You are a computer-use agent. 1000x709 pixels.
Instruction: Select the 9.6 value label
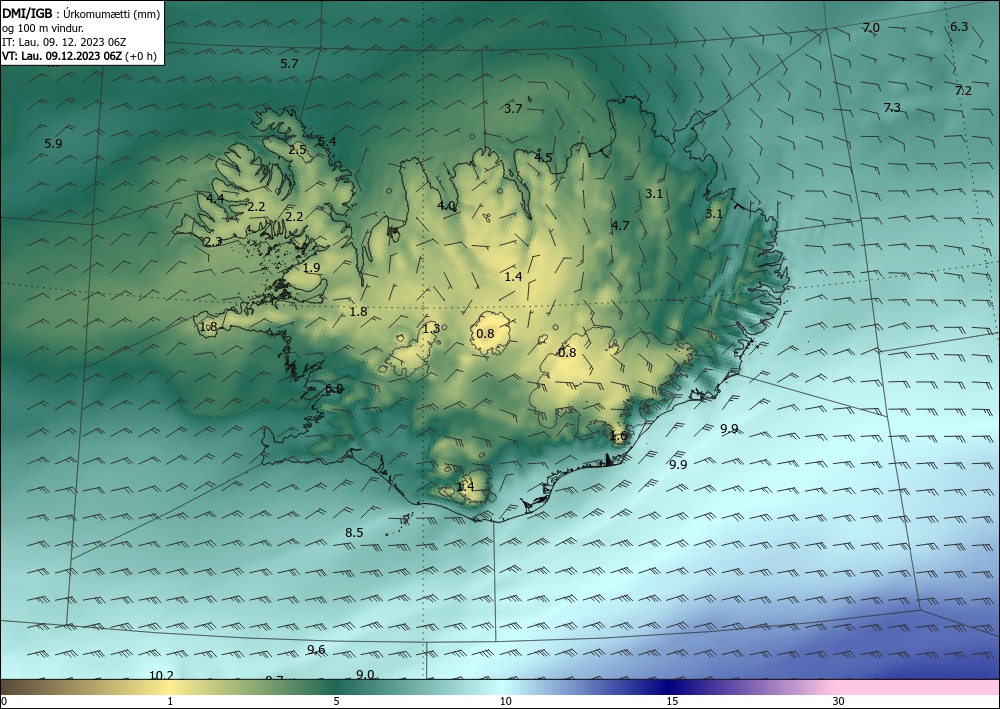[x=316, y=650]
